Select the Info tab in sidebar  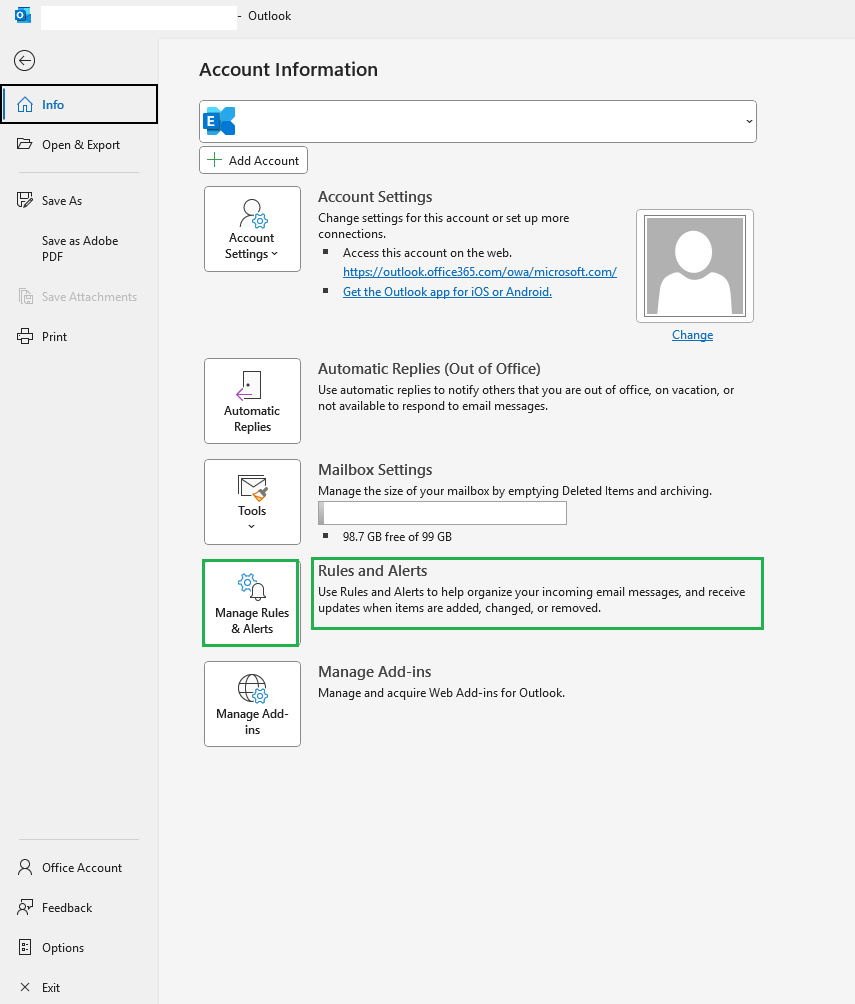coord(79,104)
